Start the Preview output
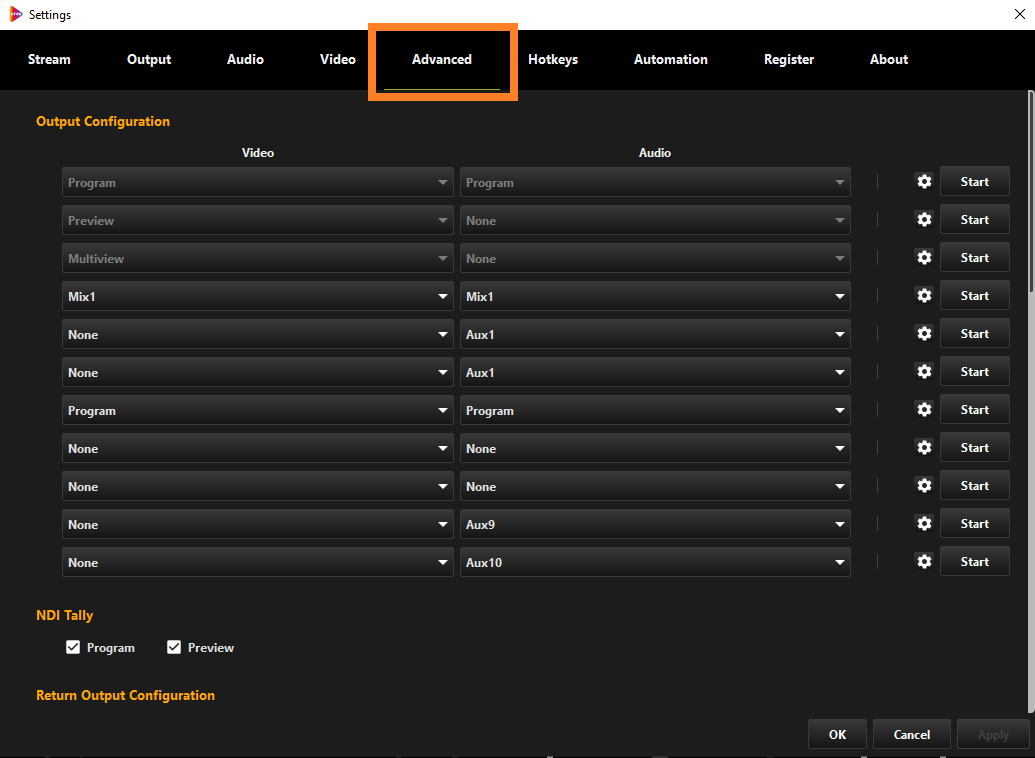The width and height of the screenshot is (1035, 758). pos(974,219)
